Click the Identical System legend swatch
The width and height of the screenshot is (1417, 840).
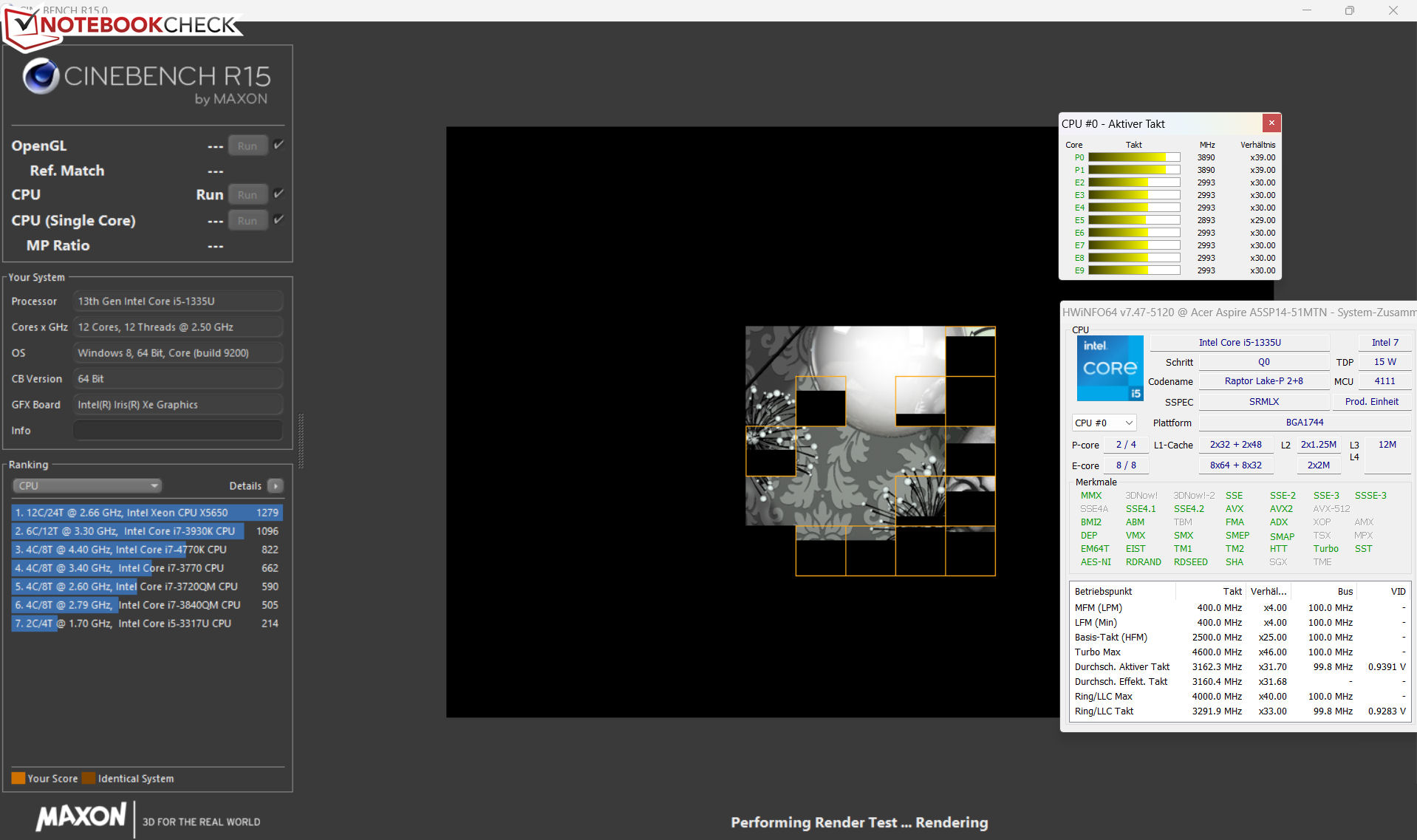tap(89, 778)
